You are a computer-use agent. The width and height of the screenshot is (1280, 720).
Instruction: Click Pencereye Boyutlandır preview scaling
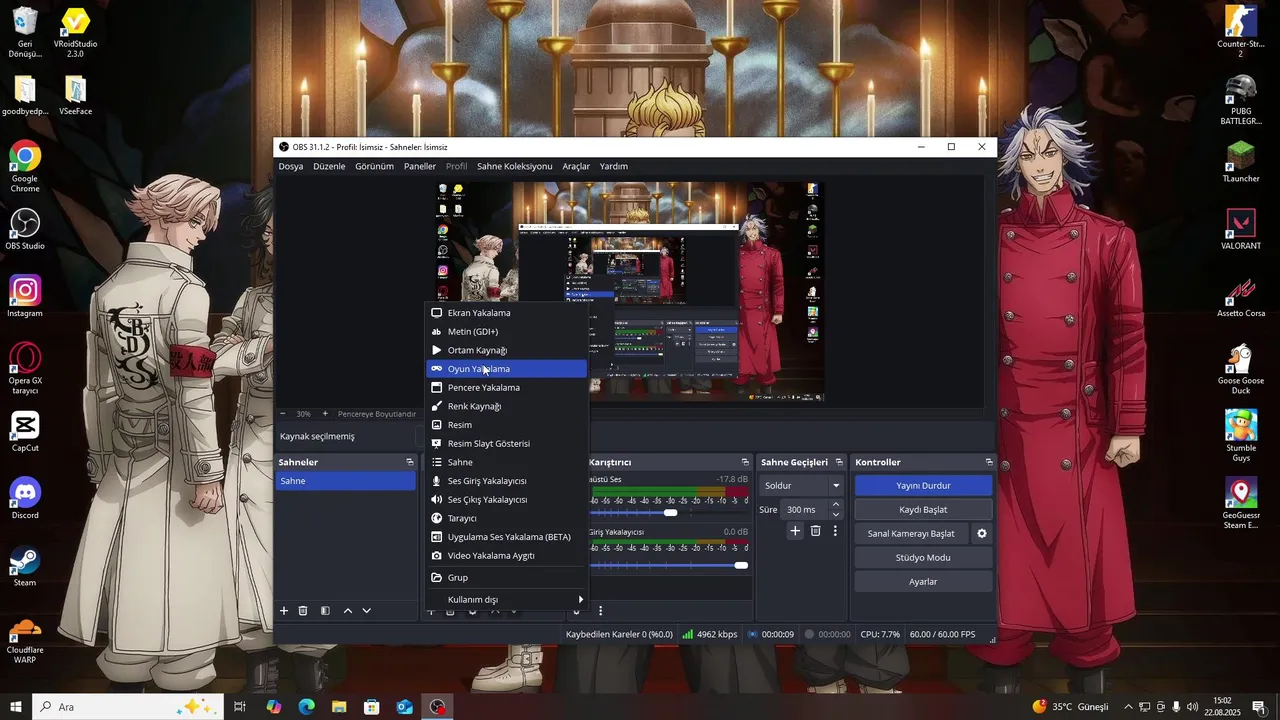click(377, 414)
